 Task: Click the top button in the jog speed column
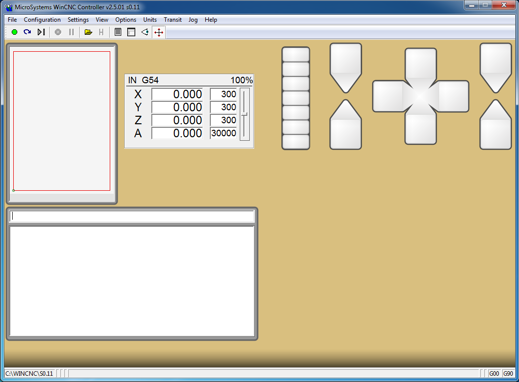tap(296, 54)
